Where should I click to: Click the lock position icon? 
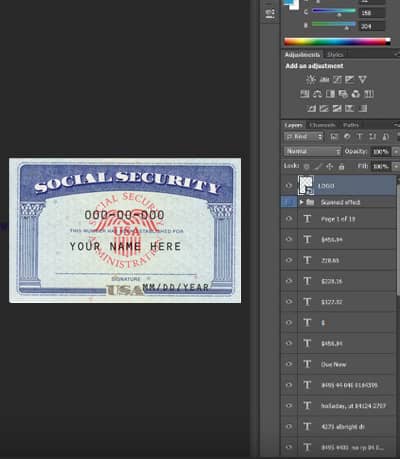coord(330,166)
